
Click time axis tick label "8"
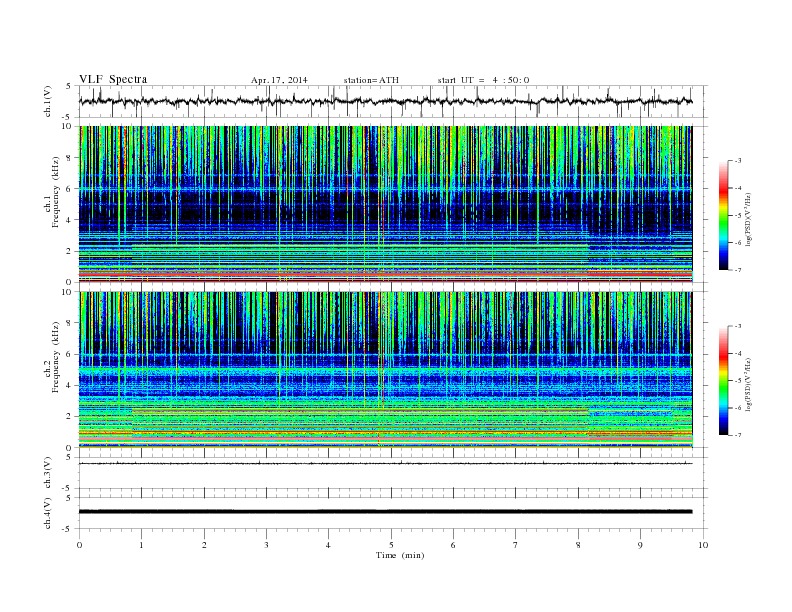pos(578,545)
